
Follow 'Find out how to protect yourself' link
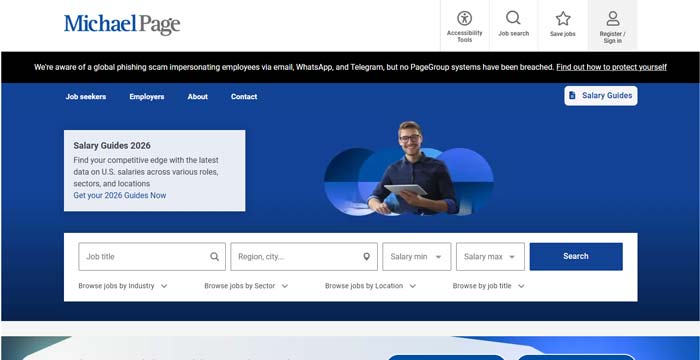611,67
